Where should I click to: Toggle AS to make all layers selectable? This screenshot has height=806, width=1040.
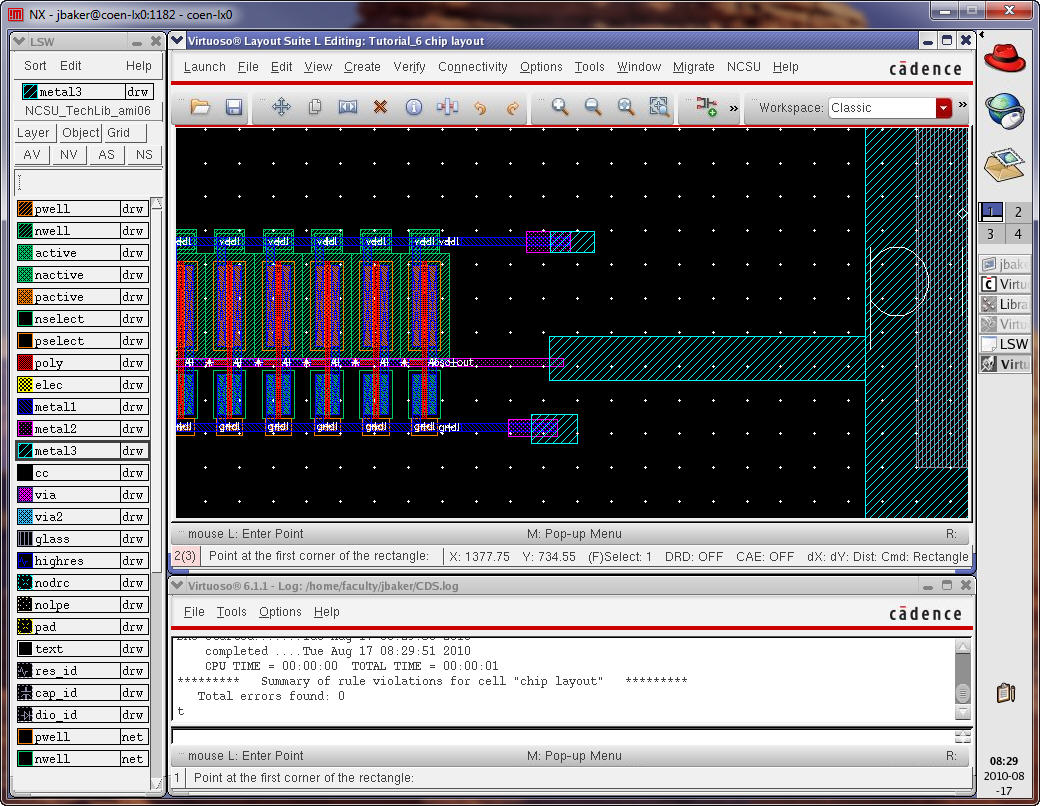click(106, 155)
